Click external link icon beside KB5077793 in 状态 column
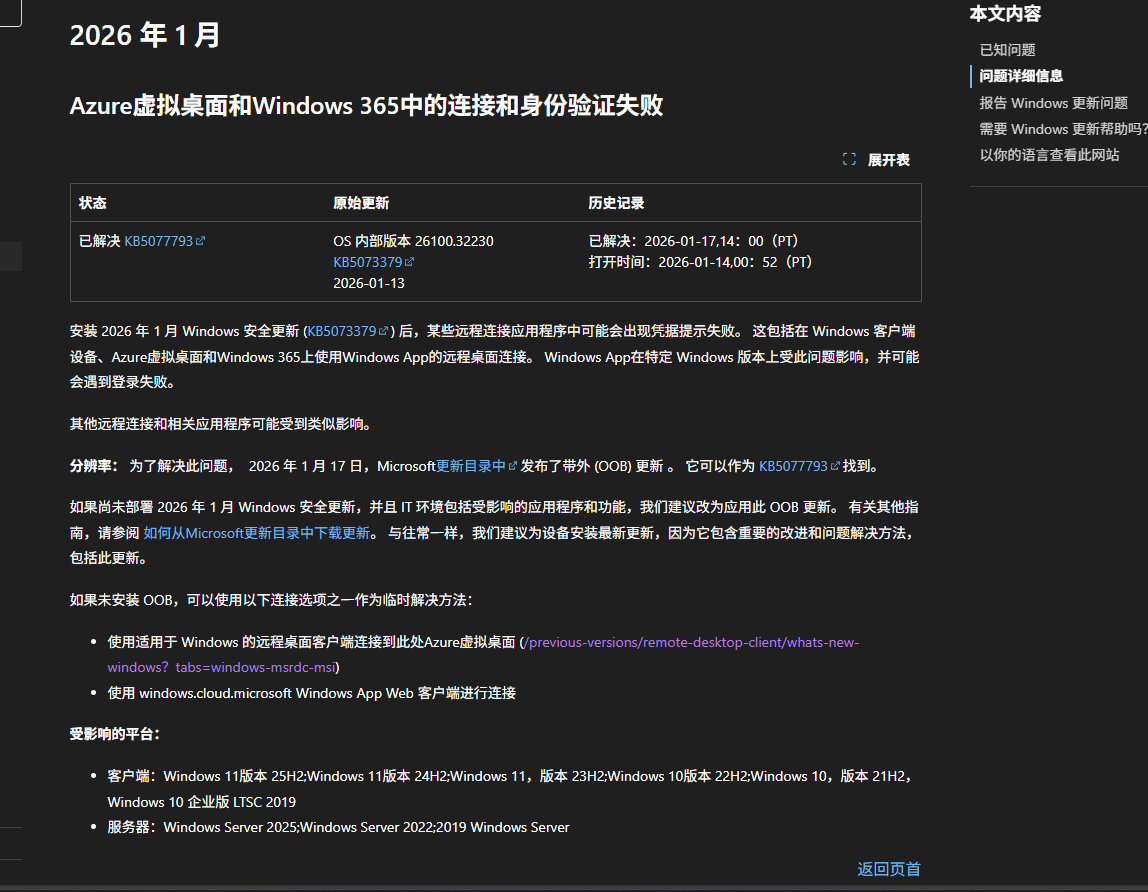 [x=199, y=240]
